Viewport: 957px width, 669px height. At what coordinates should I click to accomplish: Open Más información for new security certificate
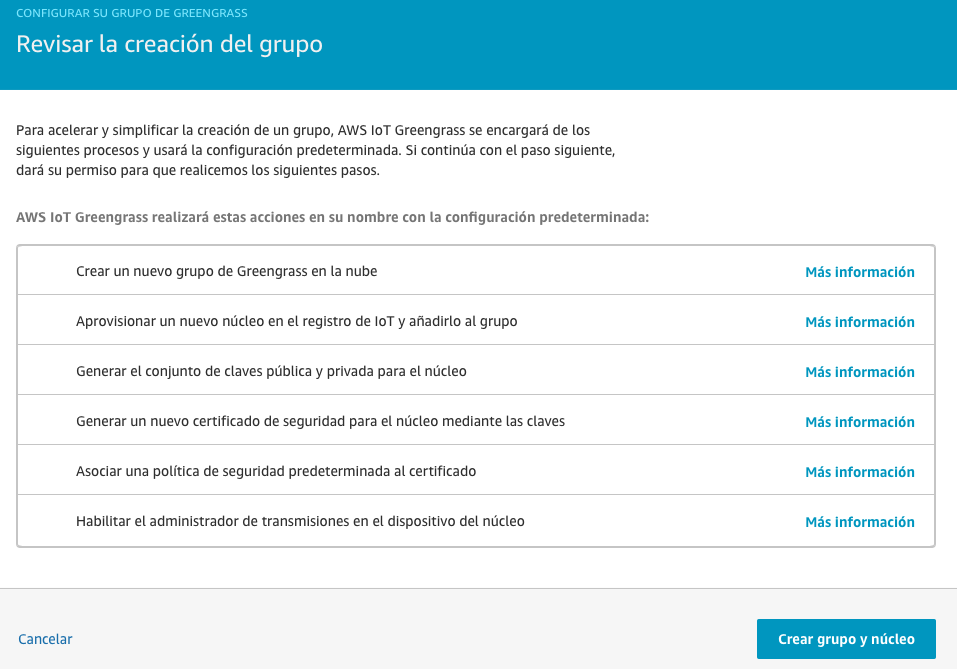[859, 422]
